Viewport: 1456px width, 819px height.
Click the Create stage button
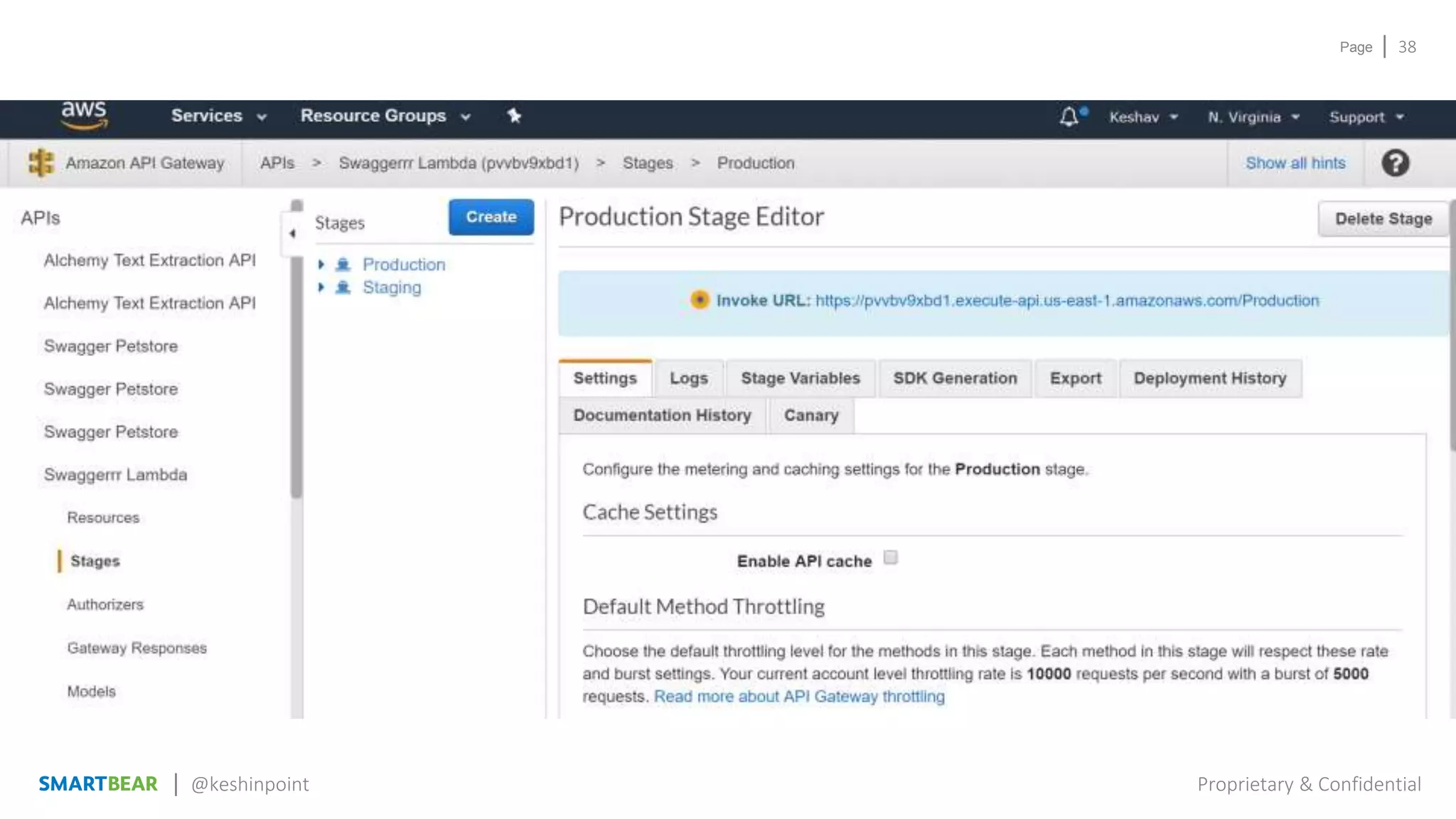(491, 217)
